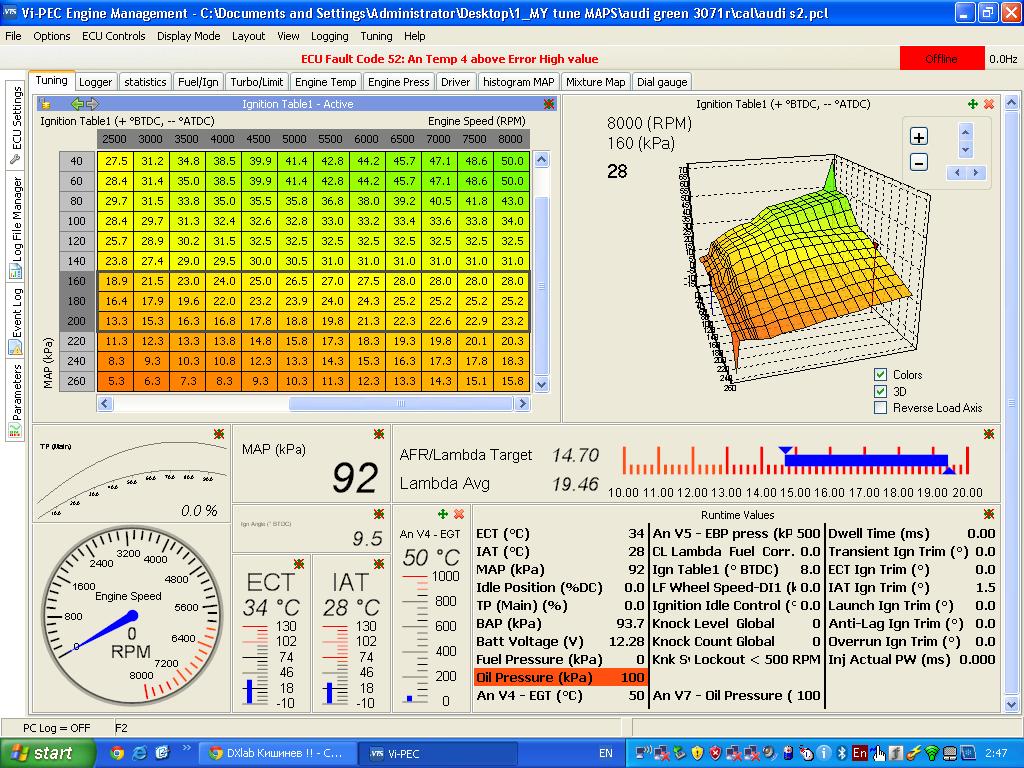Click the zoom in plus button on 3D graph

point(919,137)
